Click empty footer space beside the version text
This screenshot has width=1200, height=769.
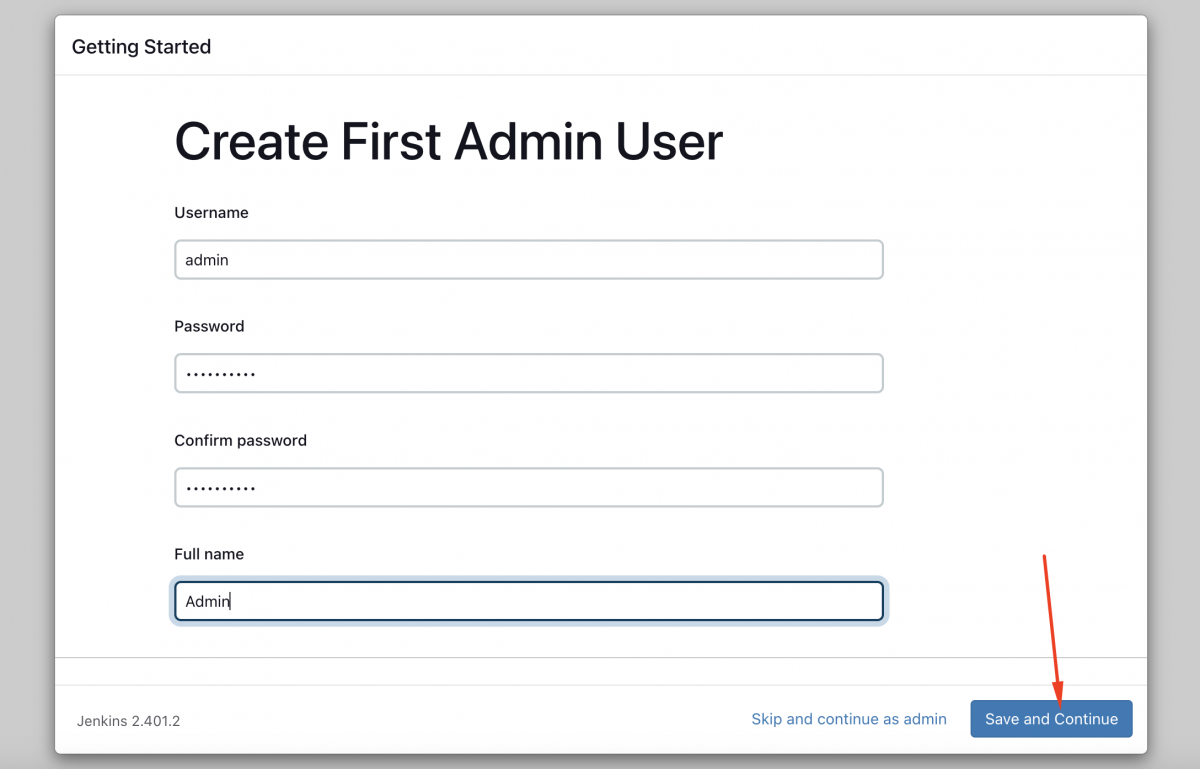coord(460,720)
